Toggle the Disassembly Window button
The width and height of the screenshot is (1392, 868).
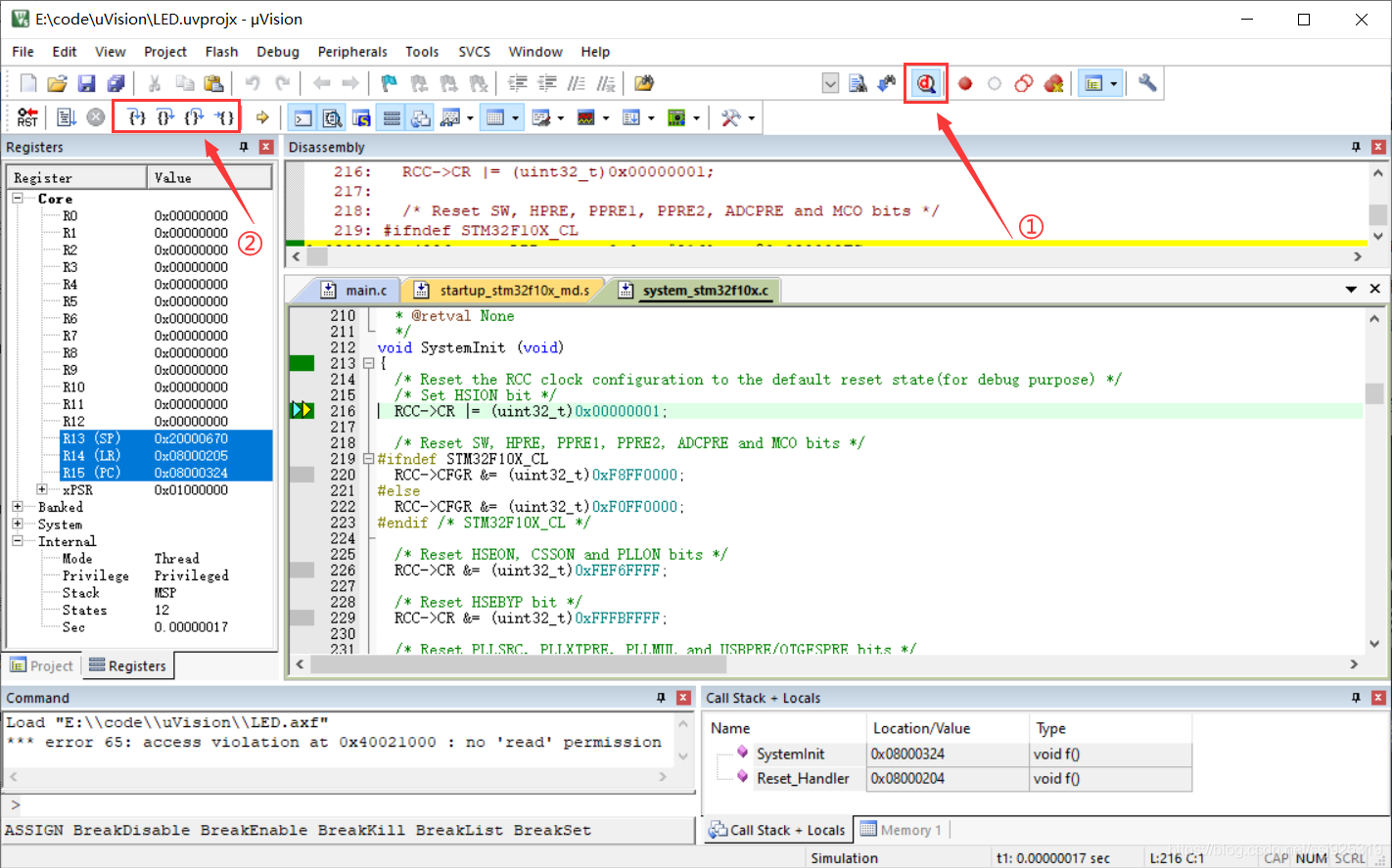(333, 118)
